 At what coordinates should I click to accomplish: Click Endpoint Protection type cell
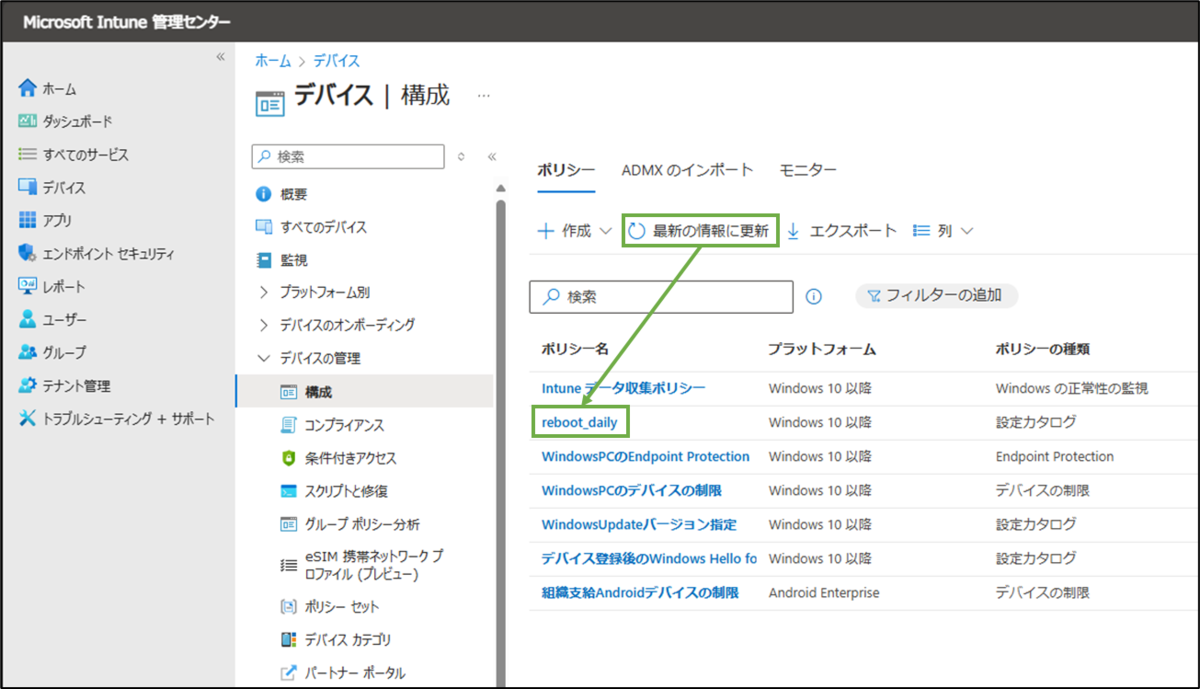point(1054,457)
